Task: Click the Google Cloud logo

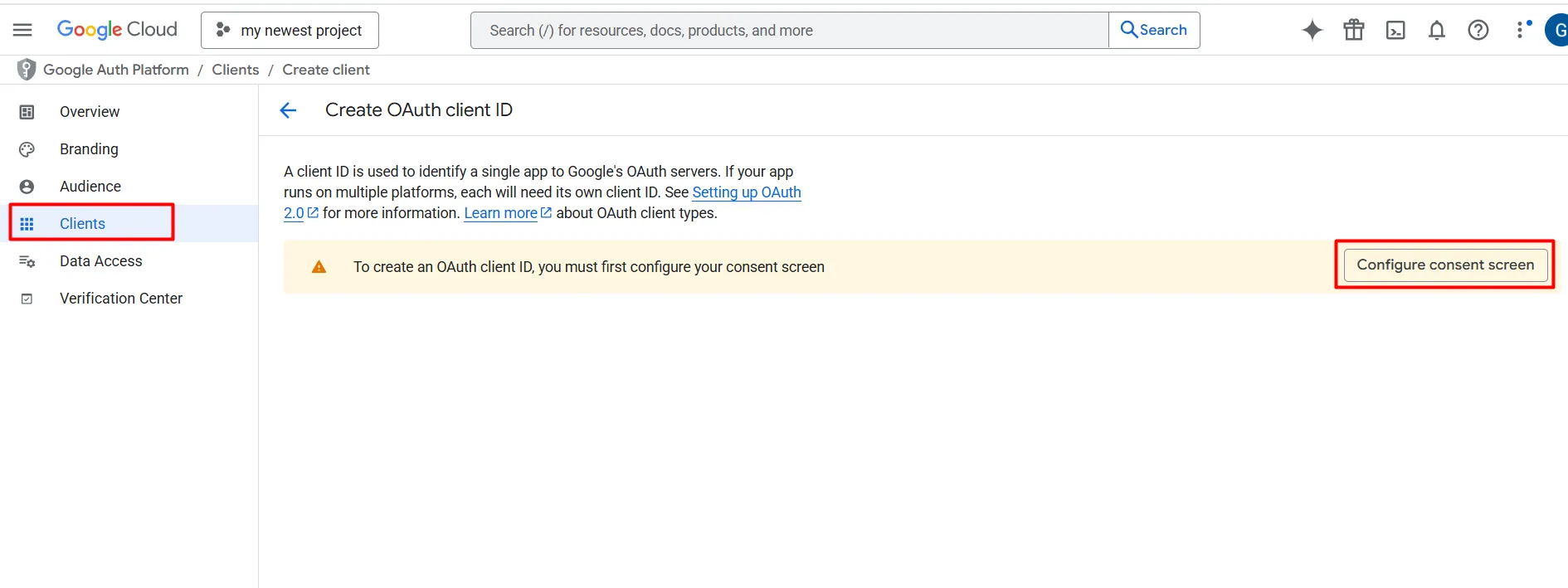Action: tap(117, 30)
